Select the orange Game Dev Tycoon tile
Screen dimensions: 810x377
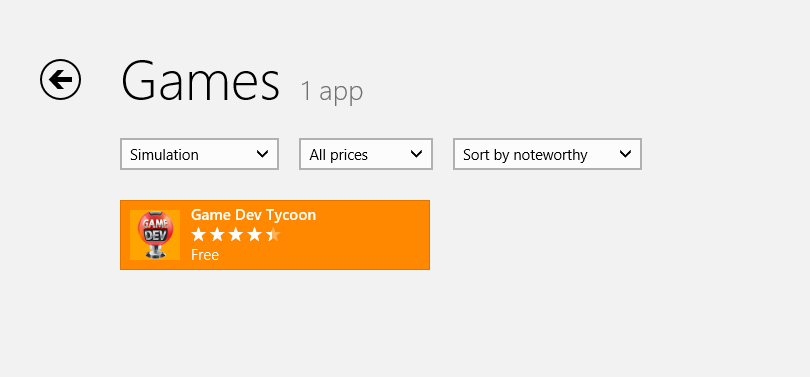click(275, 235)
